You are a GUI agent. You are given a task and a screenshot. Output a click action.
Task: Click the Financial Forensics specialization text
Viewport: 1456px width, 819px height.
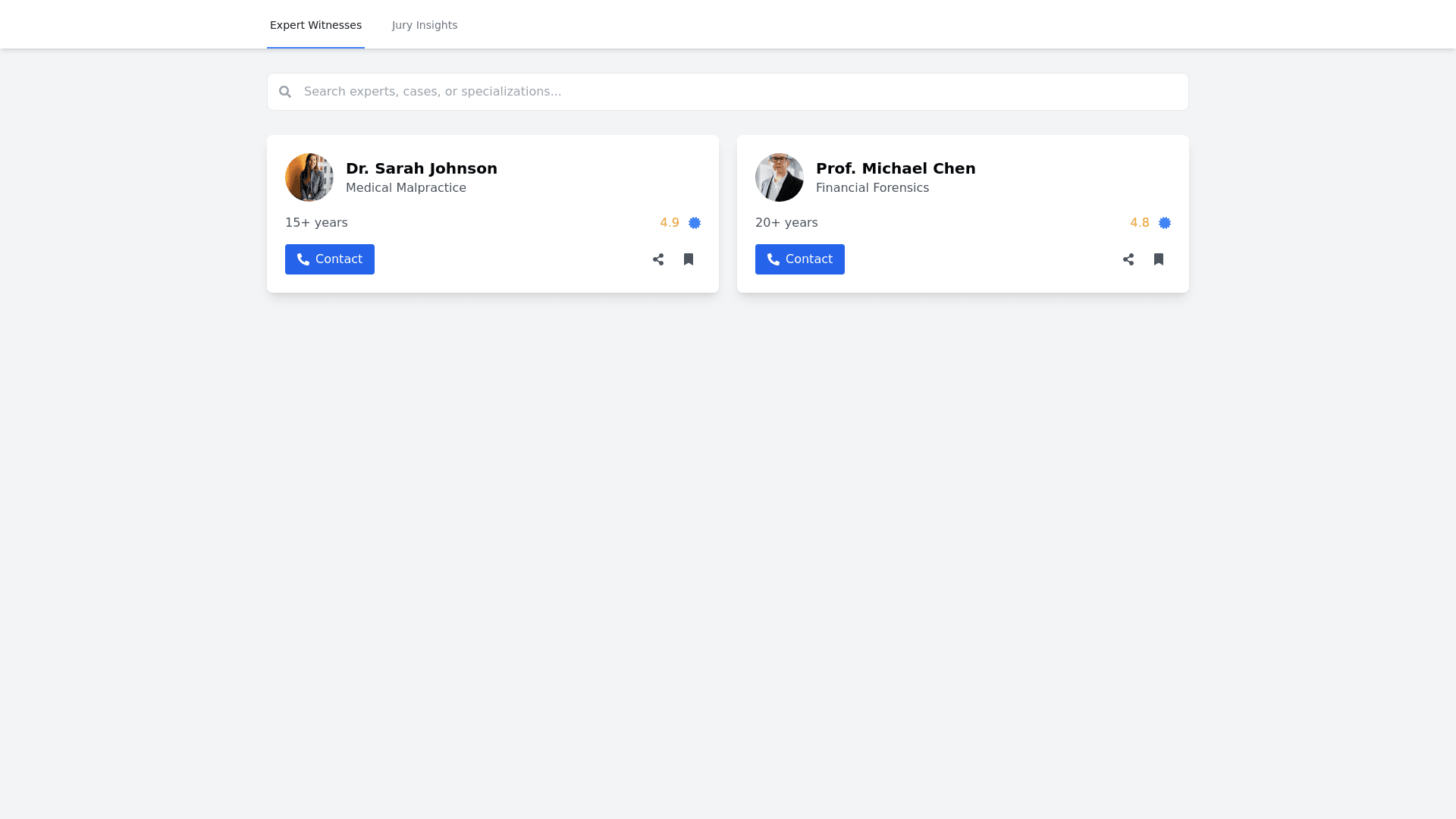tap(872, 188)
